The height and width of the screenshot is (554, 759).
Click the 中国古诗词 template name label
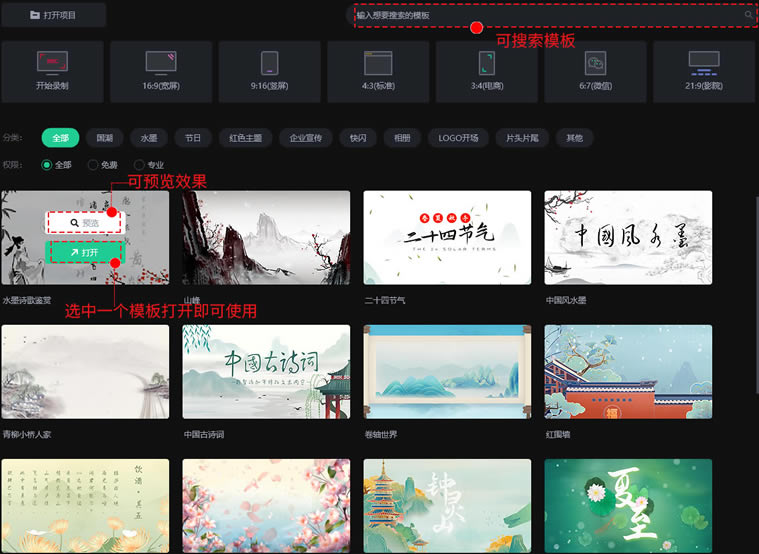point(204,434)
